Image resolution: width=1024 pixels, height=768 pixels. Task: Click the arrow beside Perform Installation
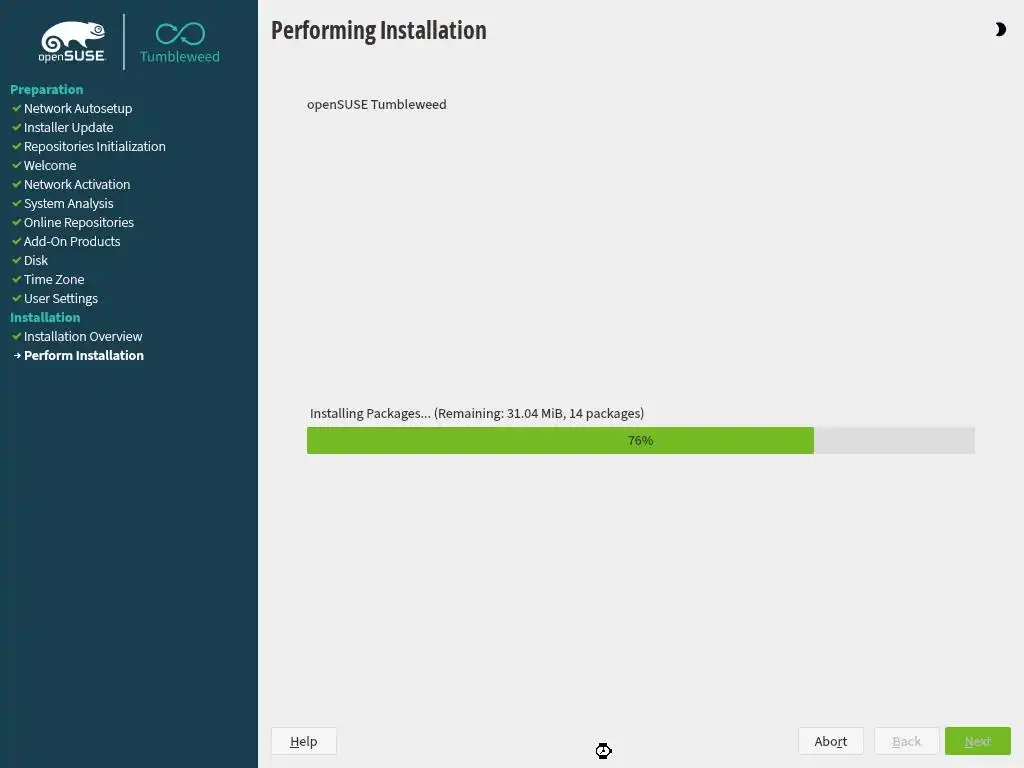[17, 355]
